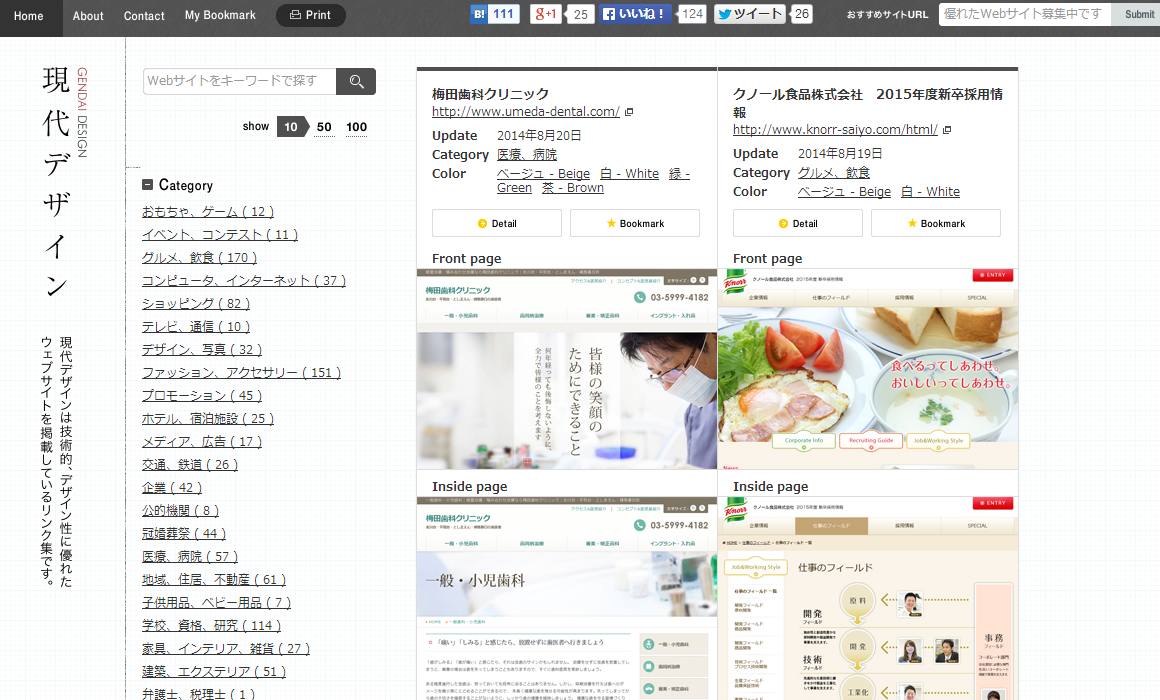The image size is (1160, 700).
Task: Open category ホテル、宿泊施設 (25)
Action: pos(208,419)
